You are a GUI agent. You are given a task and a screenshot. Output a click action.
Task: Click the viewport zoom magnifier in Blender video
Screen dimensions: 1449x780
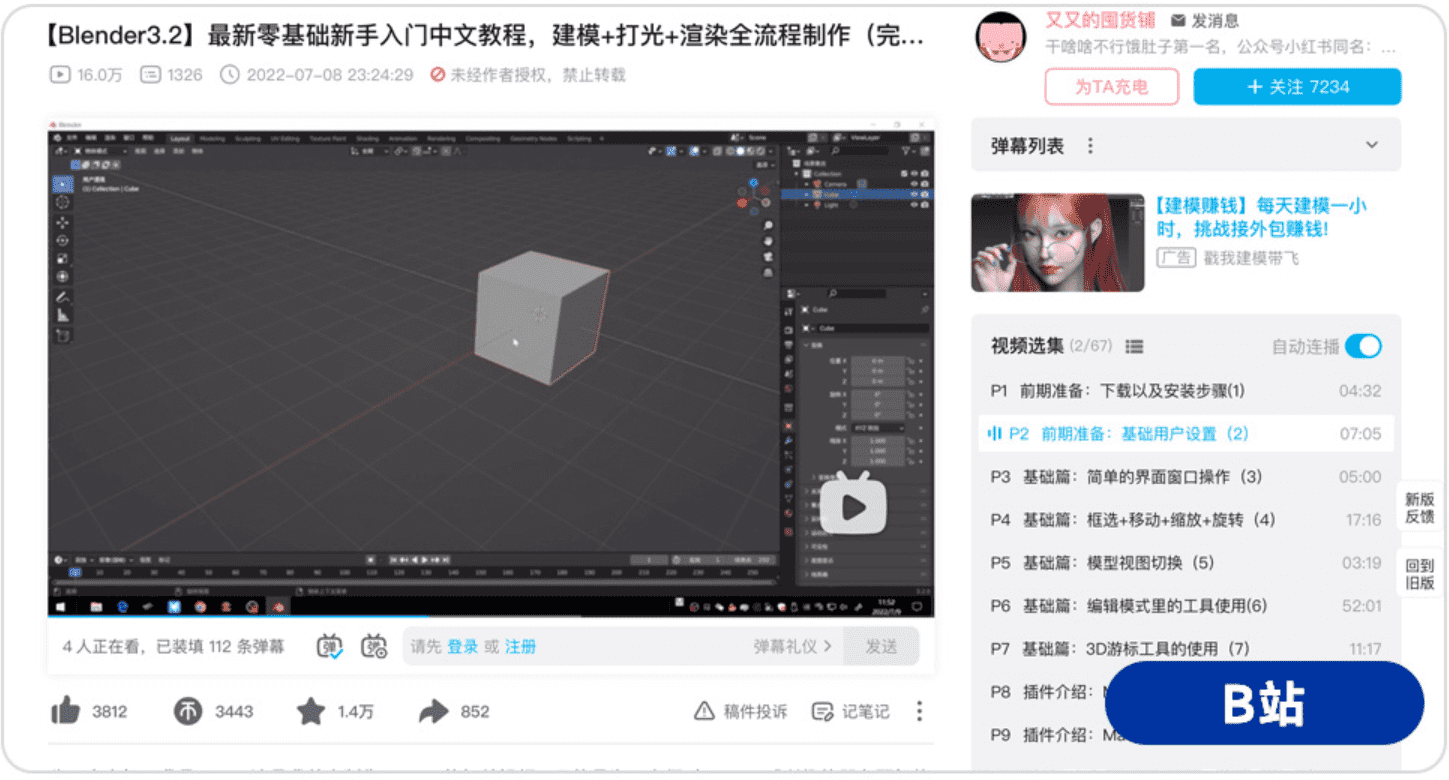[768, 226]
